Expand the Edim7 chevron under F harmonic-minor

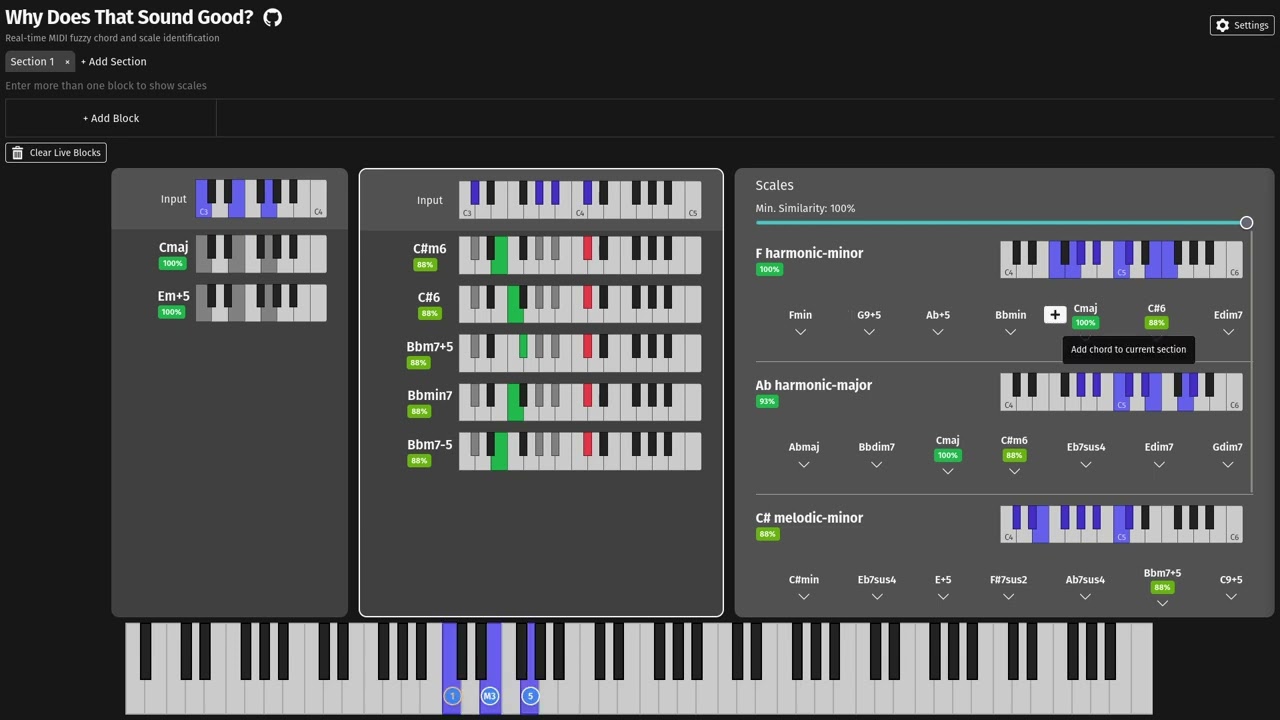point(1228,332)
